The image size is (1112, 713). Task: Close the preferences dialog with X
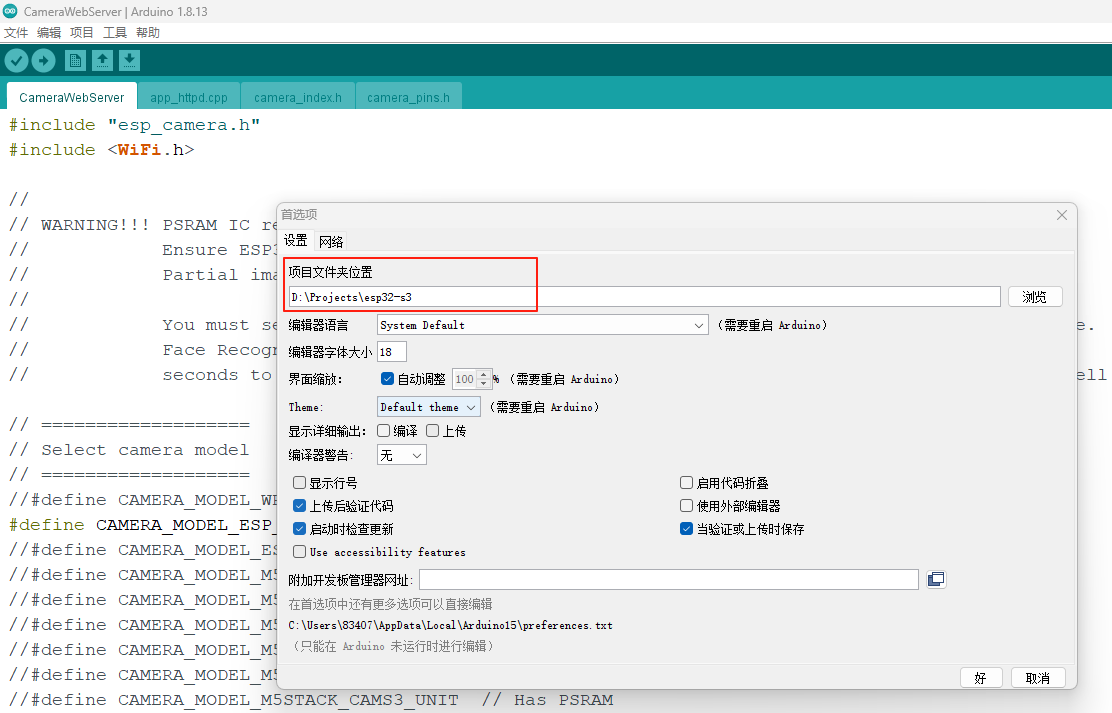1062,215
